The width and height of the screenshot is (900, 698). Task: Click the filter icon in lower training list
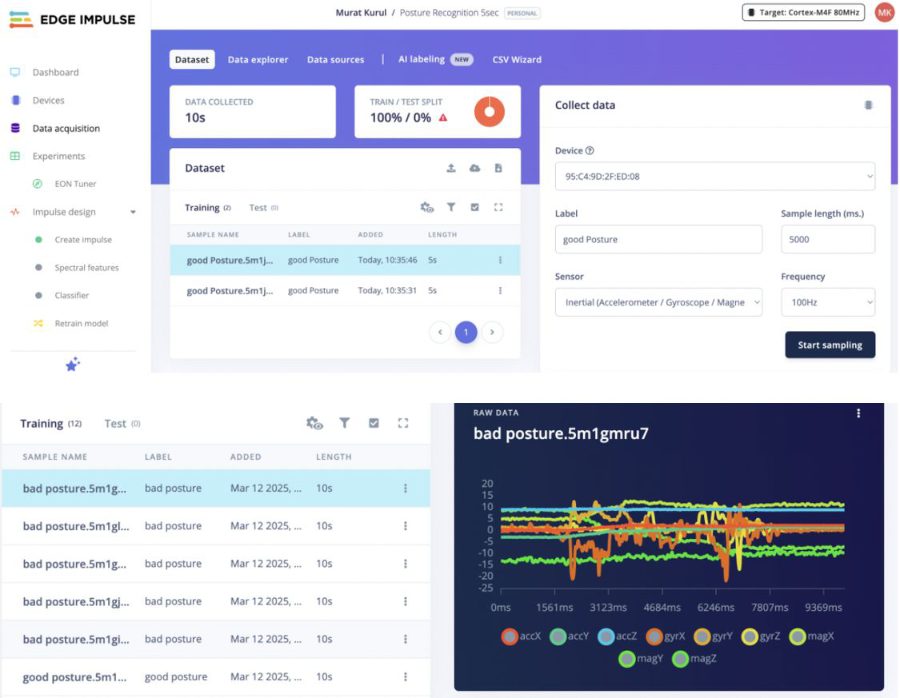click(344, 423)
